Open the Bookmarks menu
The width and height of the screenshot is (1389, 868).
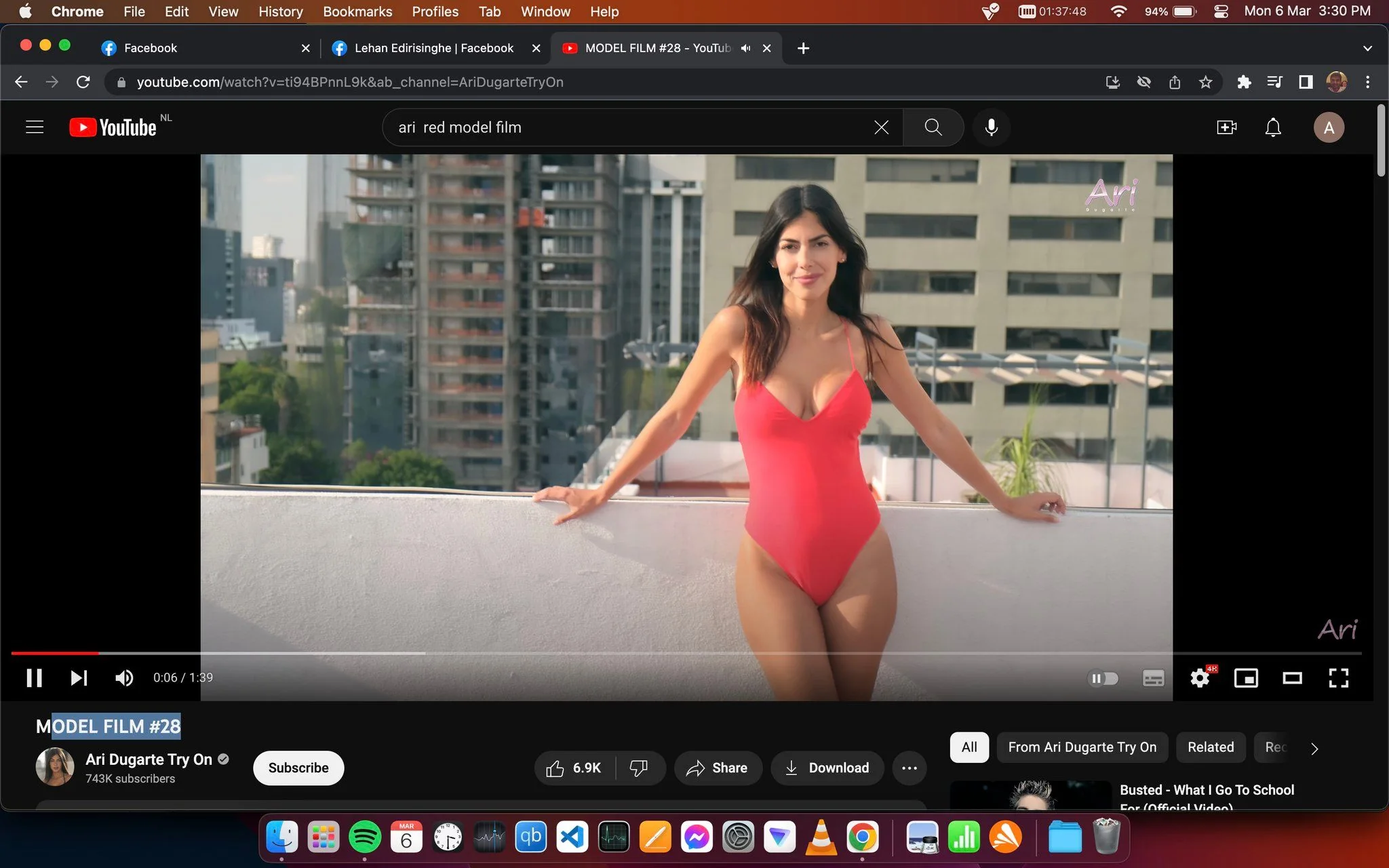[357, 12]
